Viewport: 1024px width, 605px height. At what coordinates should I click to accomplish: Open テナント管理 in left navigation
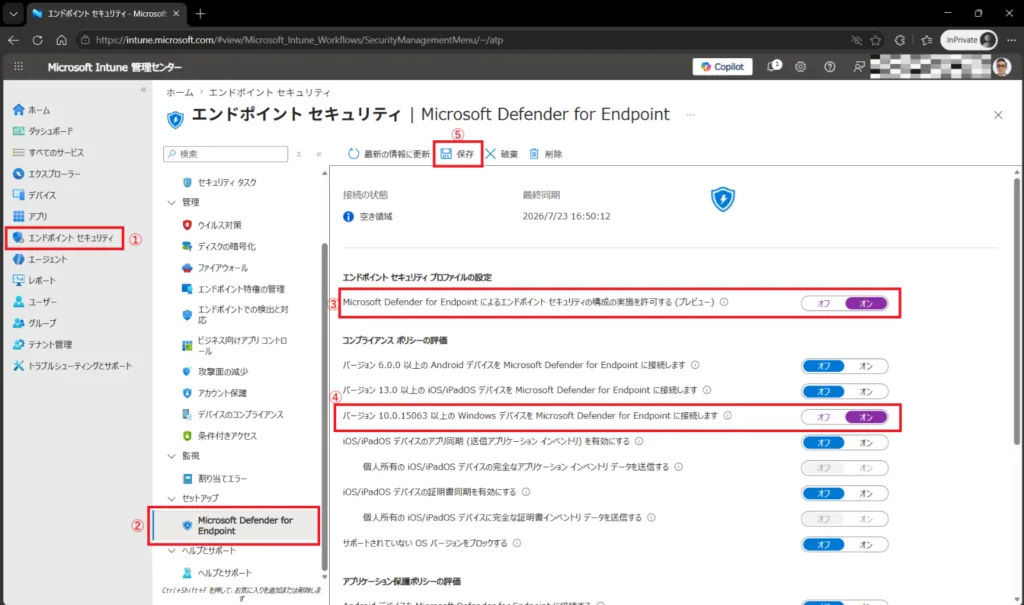(42, 344)
